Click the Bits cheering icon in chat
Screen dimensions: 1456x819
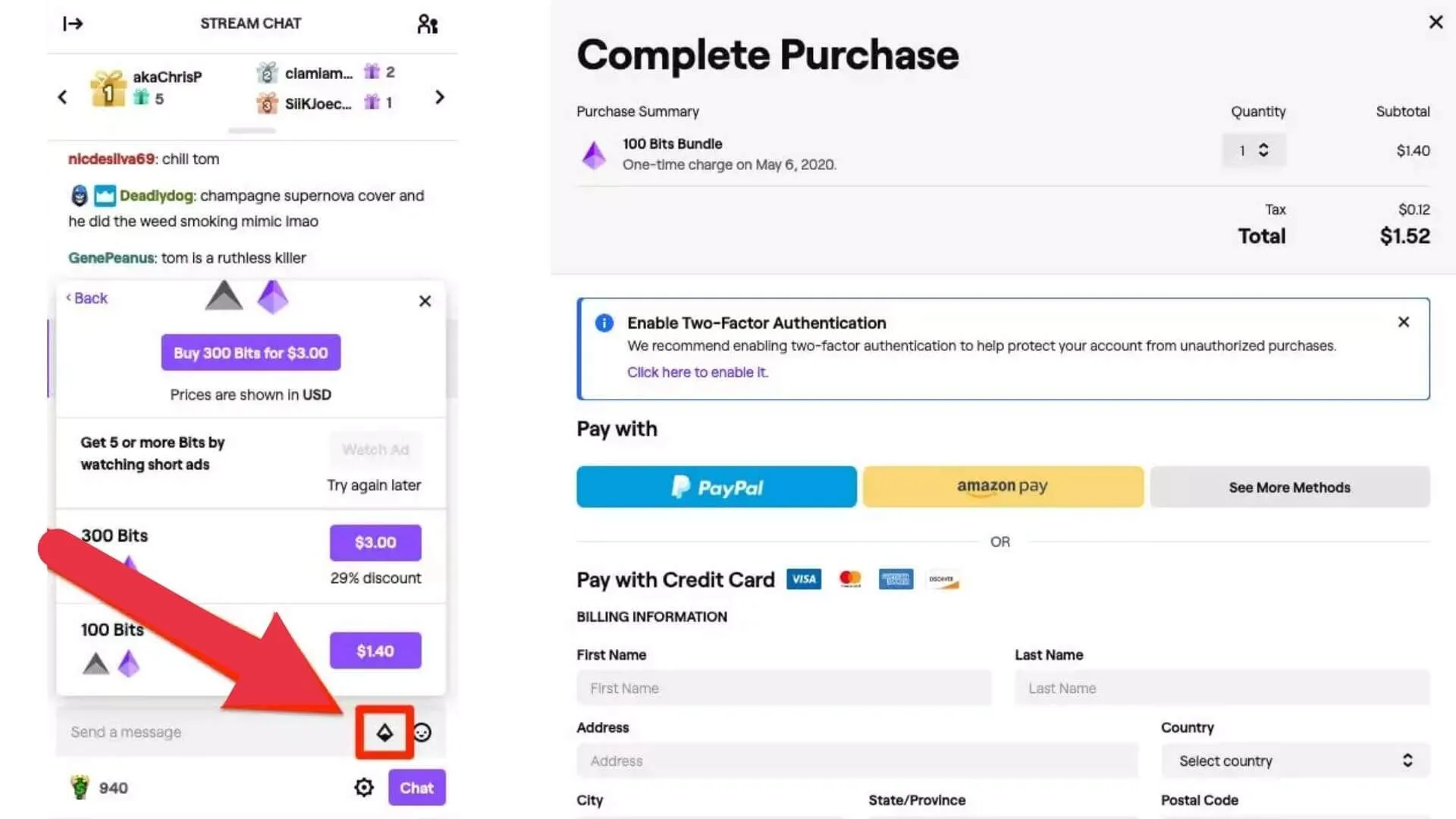pos(384,732)
